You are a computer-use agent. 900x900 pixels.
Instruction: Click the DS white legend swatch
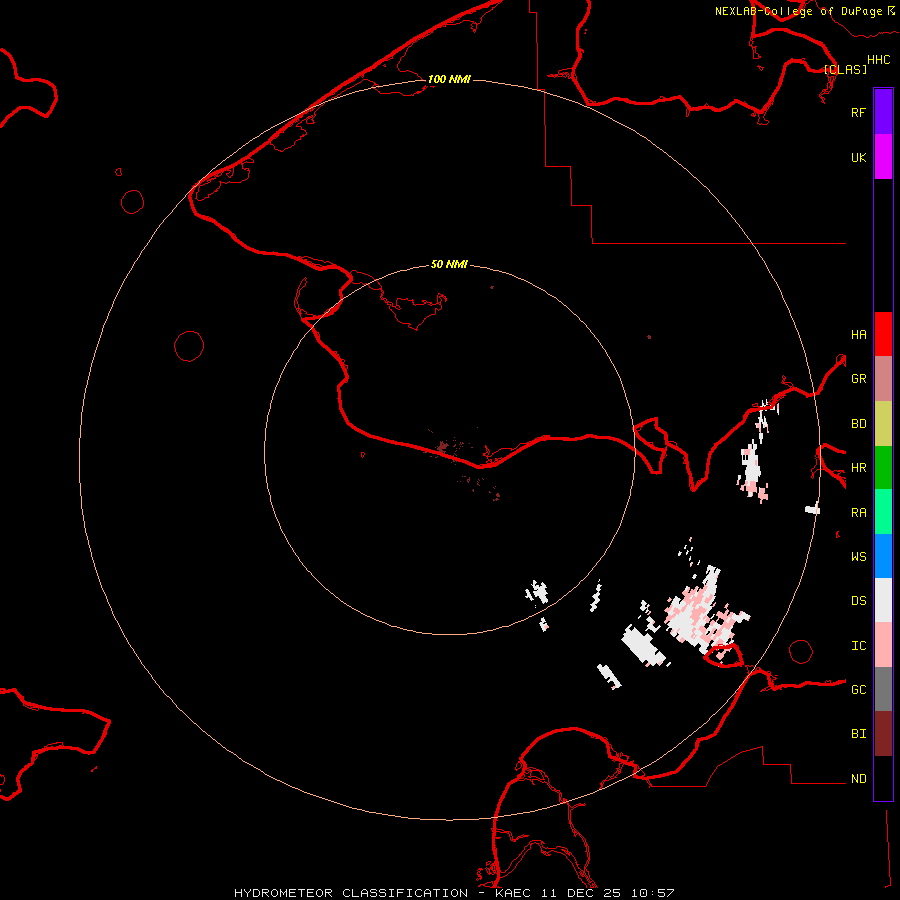click(x=883, y=600)
